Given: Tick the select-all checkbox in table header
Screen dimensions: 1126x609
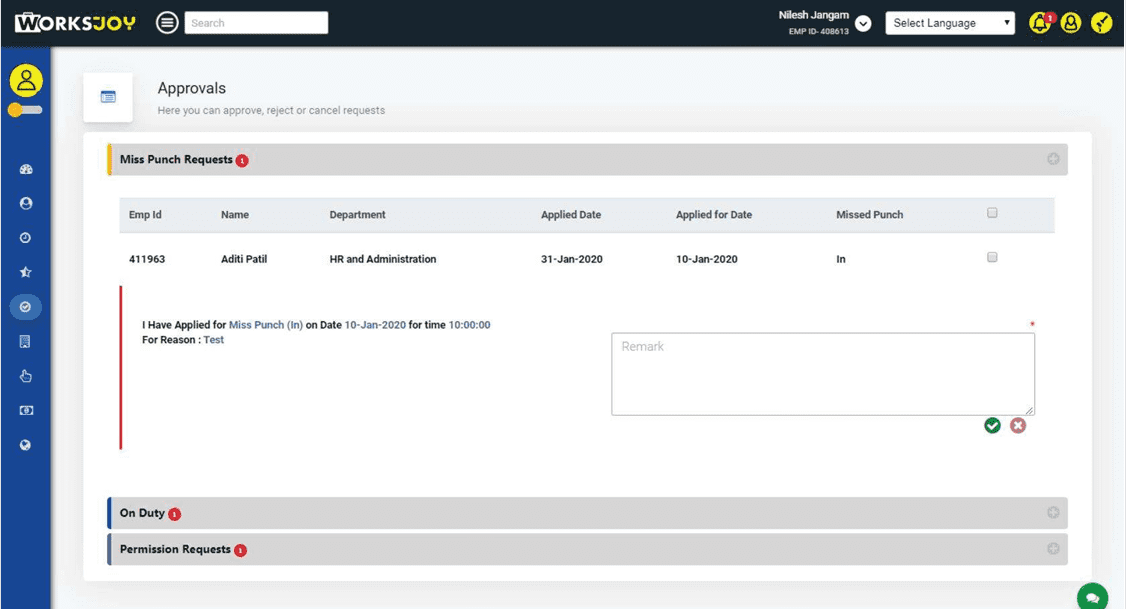Looking at the screenshot, I should [x=992, y=213].
